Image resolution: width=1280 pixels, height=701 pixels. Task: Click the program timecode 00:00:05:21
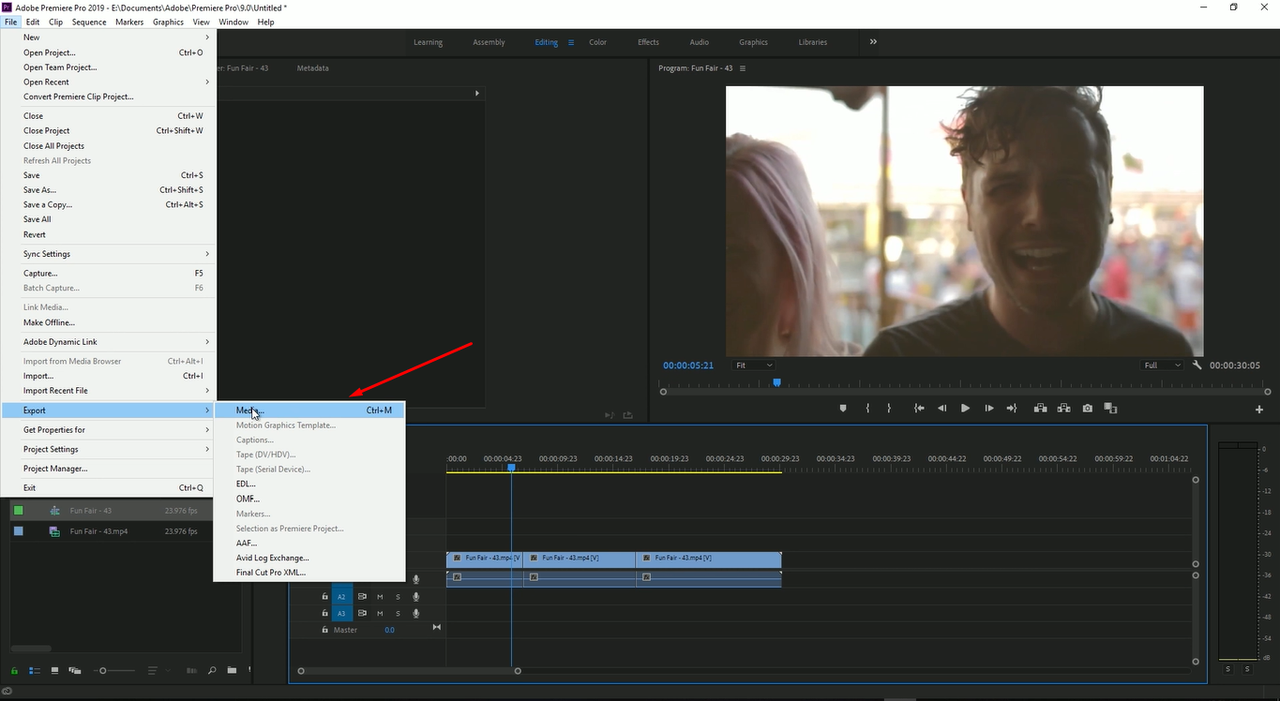[x=688, y=365]
